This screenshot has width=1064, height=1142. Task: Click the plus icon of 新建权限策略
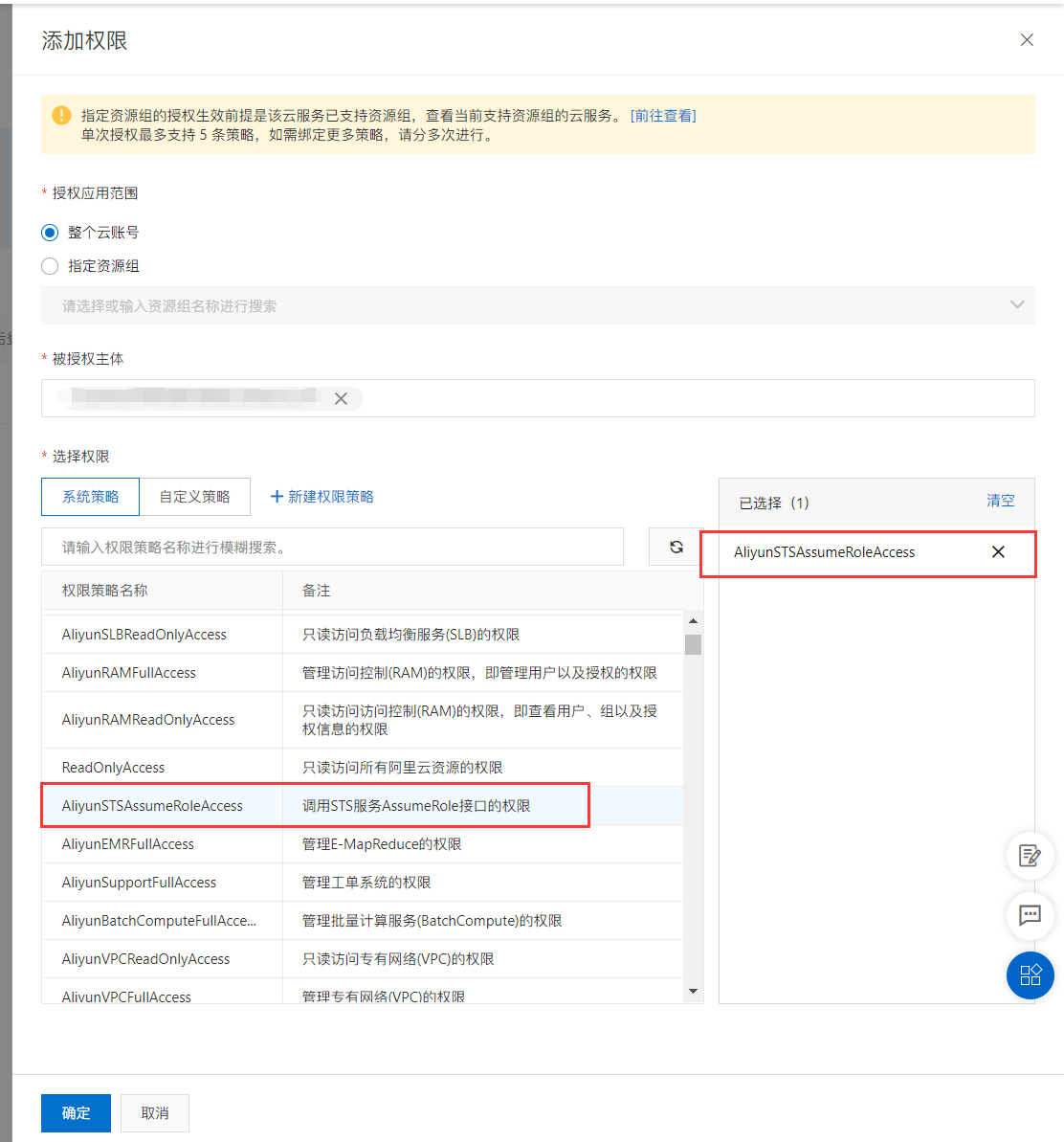(277, 497)
